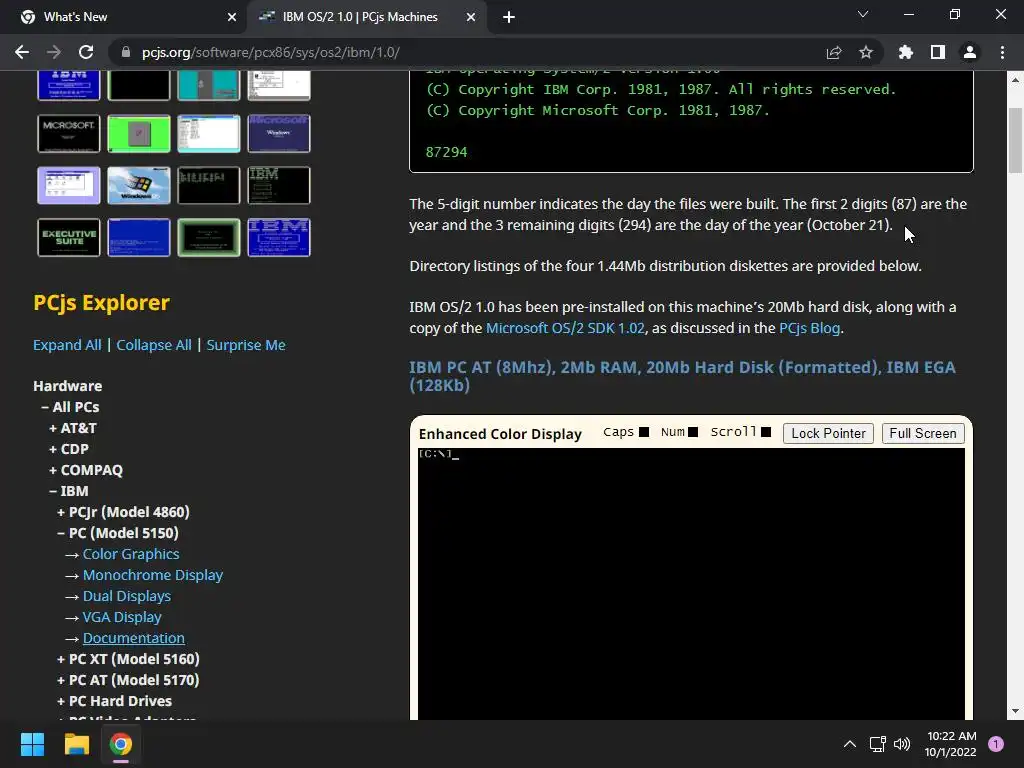This screenshot has height=768, width=1024.
Task: Click the page vertical scrollbar thumb
Action: (1015, 140)
